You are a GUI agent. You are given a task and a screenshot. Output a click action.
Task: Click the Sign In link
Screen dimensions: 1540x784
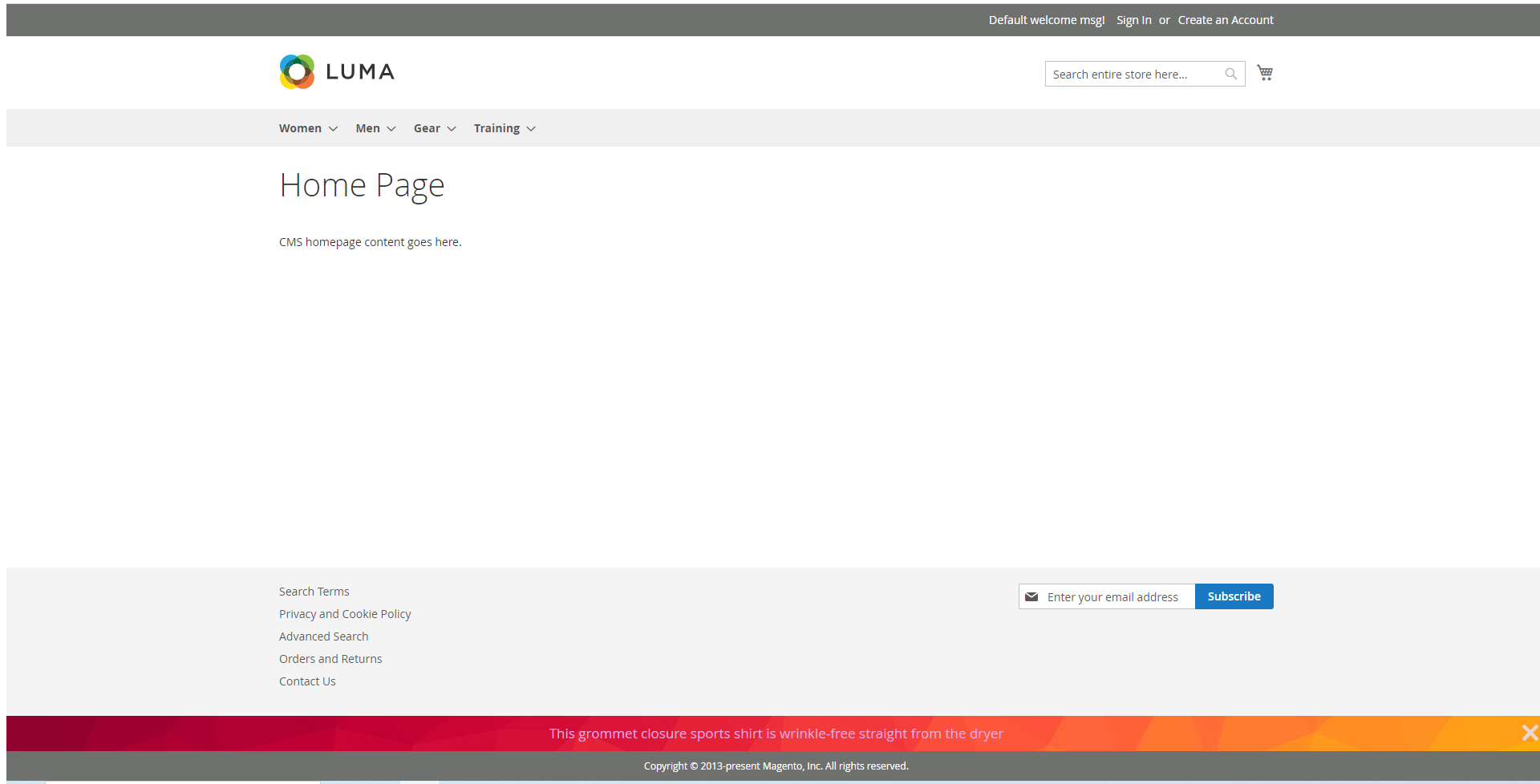tap(1133, 20)
